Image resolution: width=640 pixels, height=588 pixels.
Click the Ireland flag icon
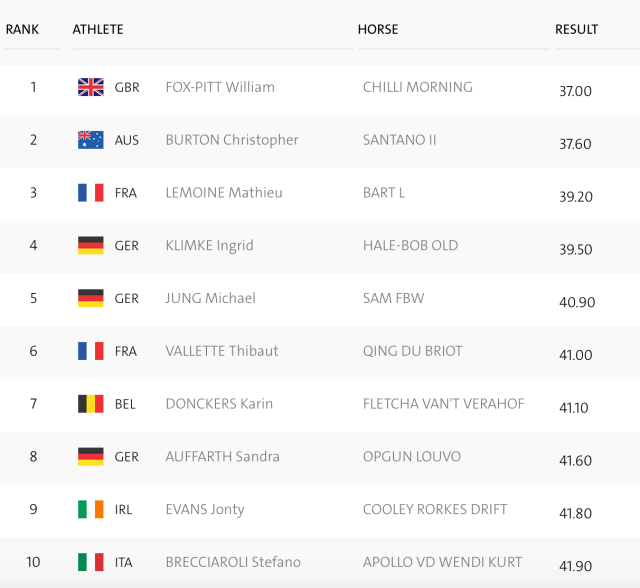(x=91, y=509)
